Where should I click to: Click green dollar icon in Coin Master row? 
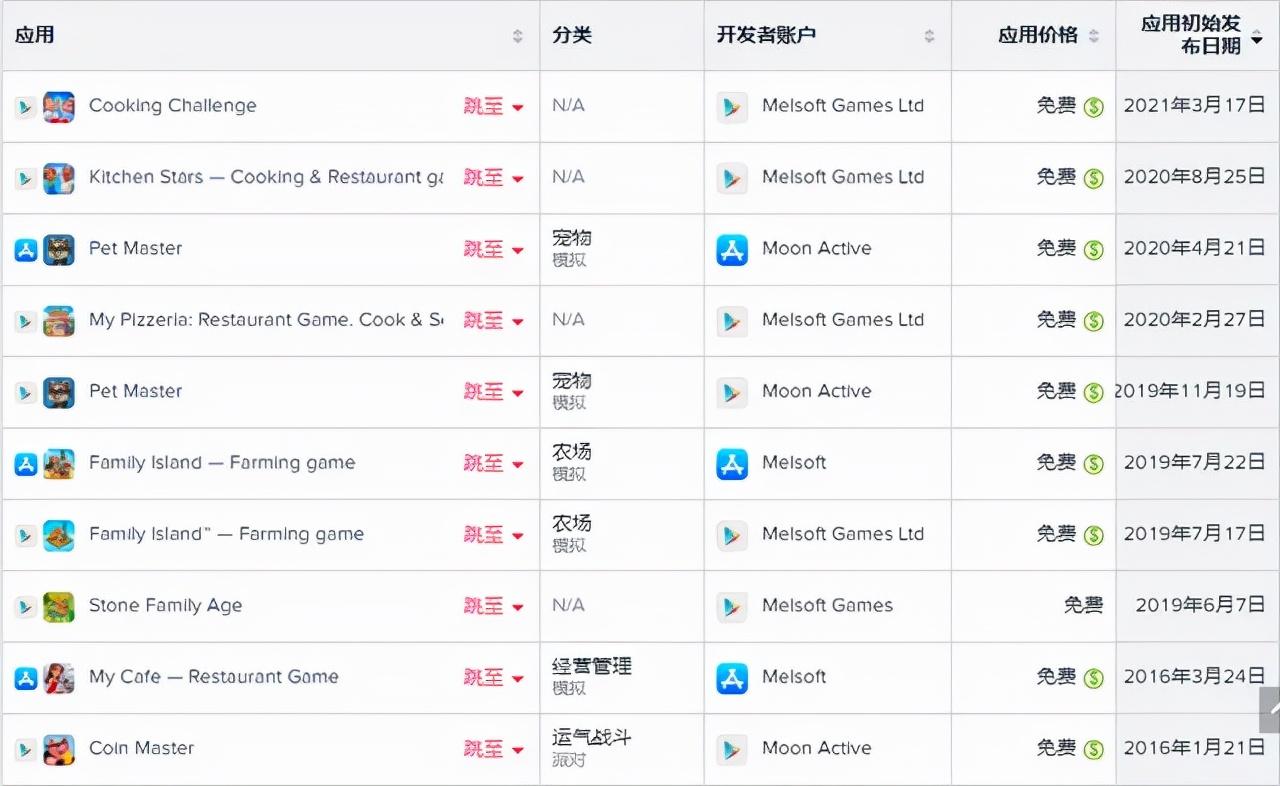tap(1094, 750)
